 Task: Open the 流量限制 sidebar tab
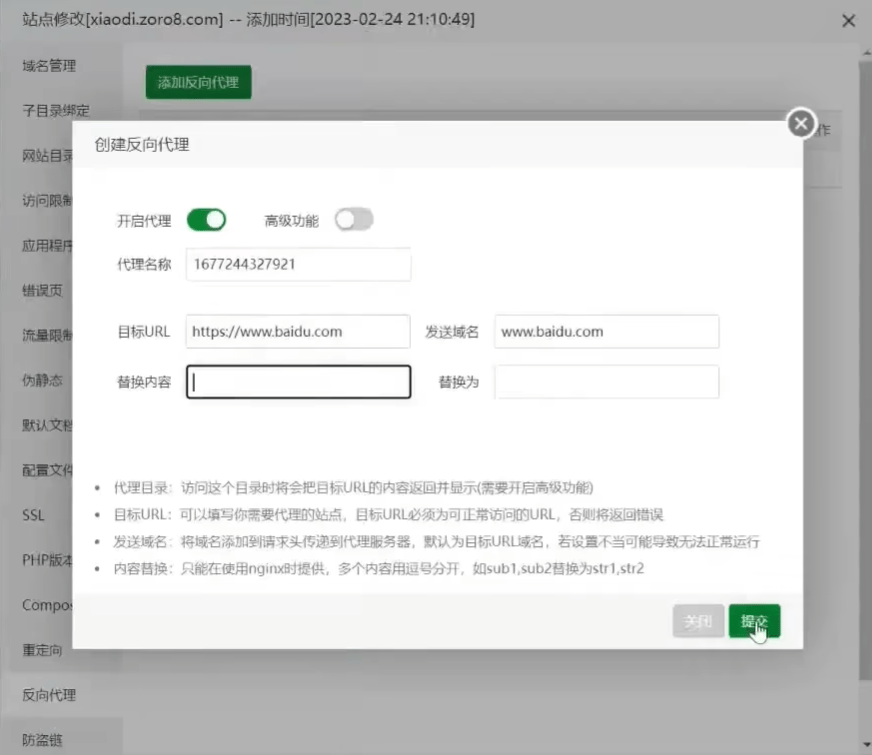(48, 335)
